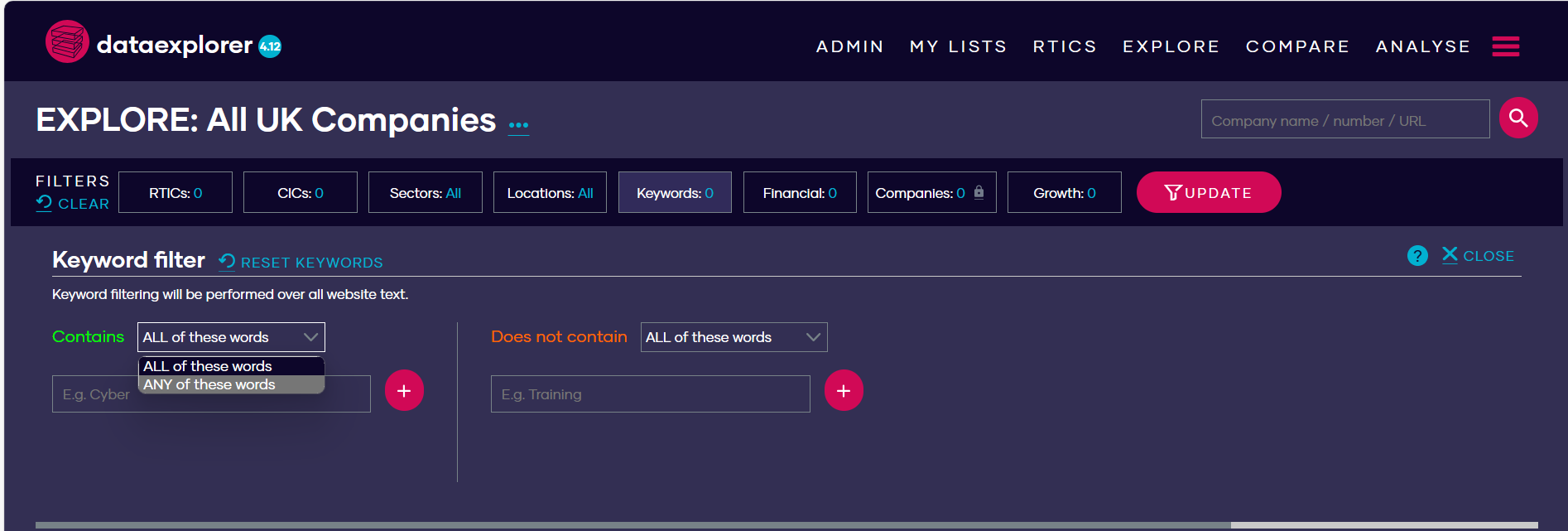Open the RTICS page
This screenshot has width=1568, height=531.
1065,46
